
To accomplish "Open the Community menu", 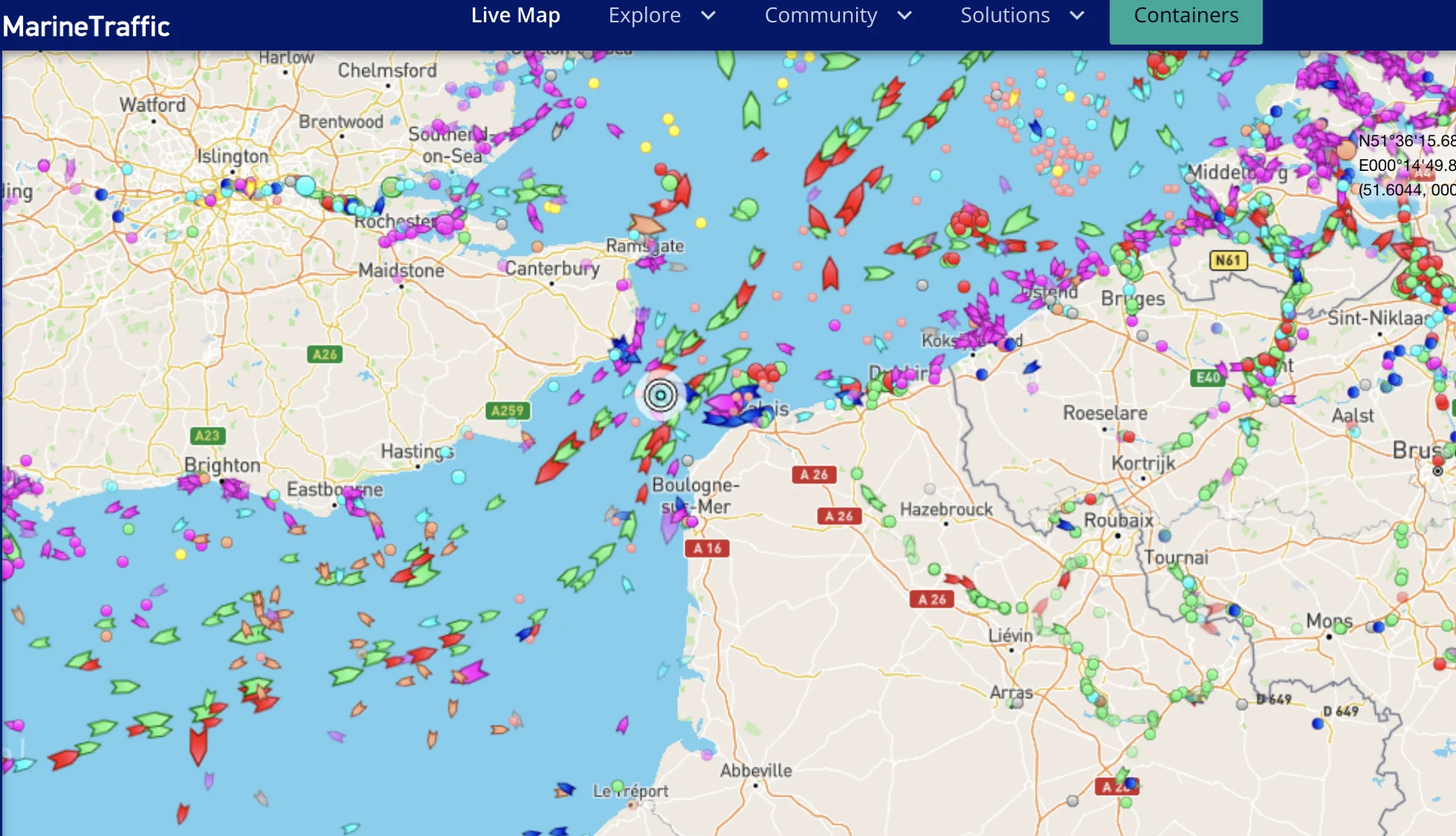I will (x=821, y=15).
